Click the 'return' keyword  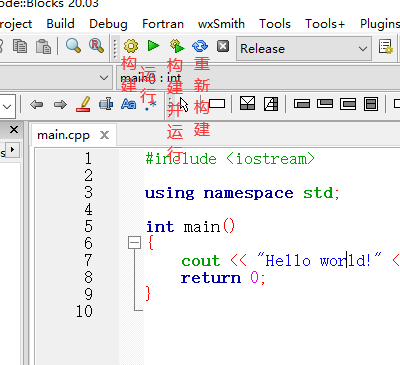pyautogui.click(x=211, y=278)
